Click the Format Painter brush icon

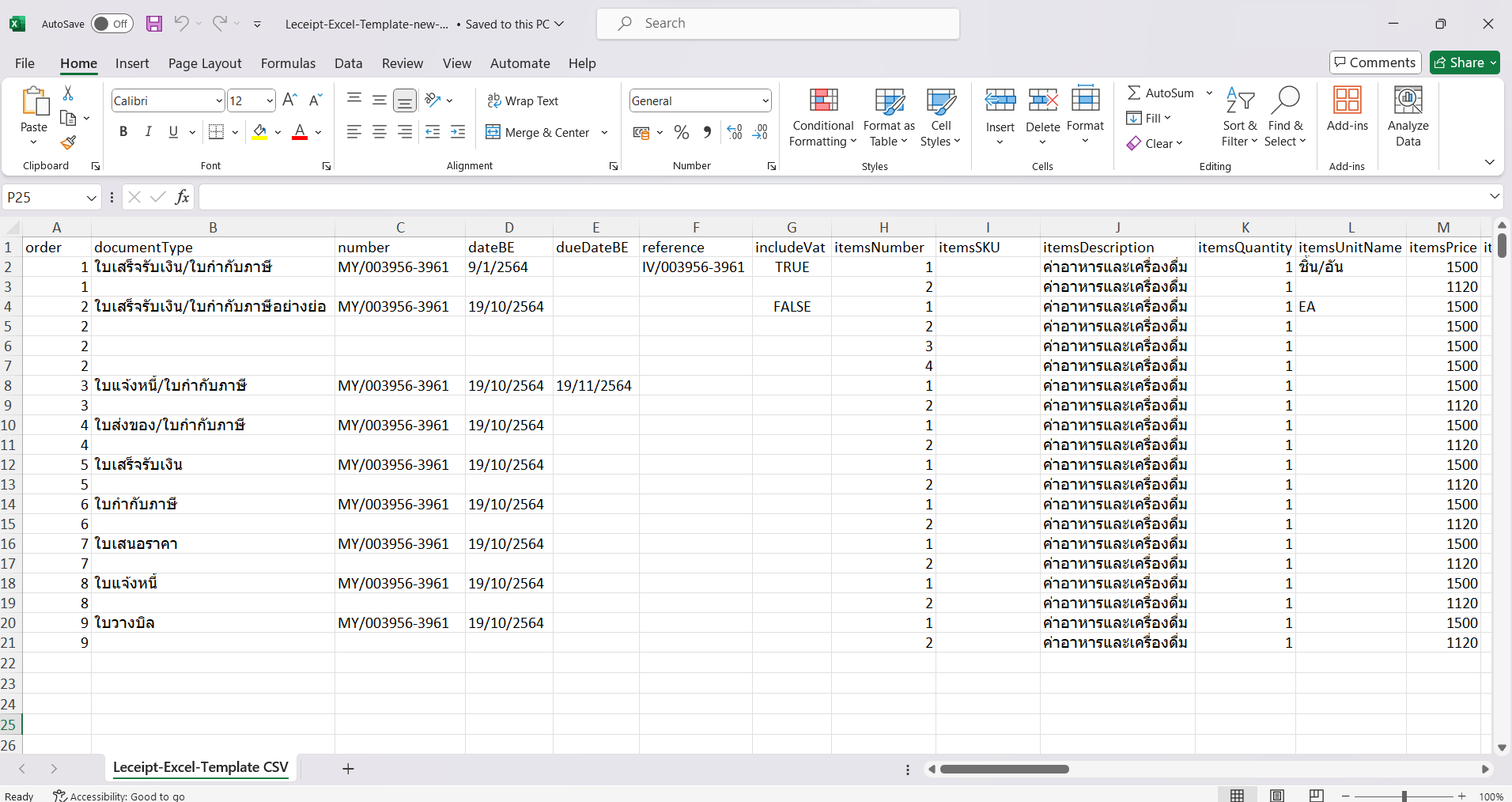[x=68, y=142]
